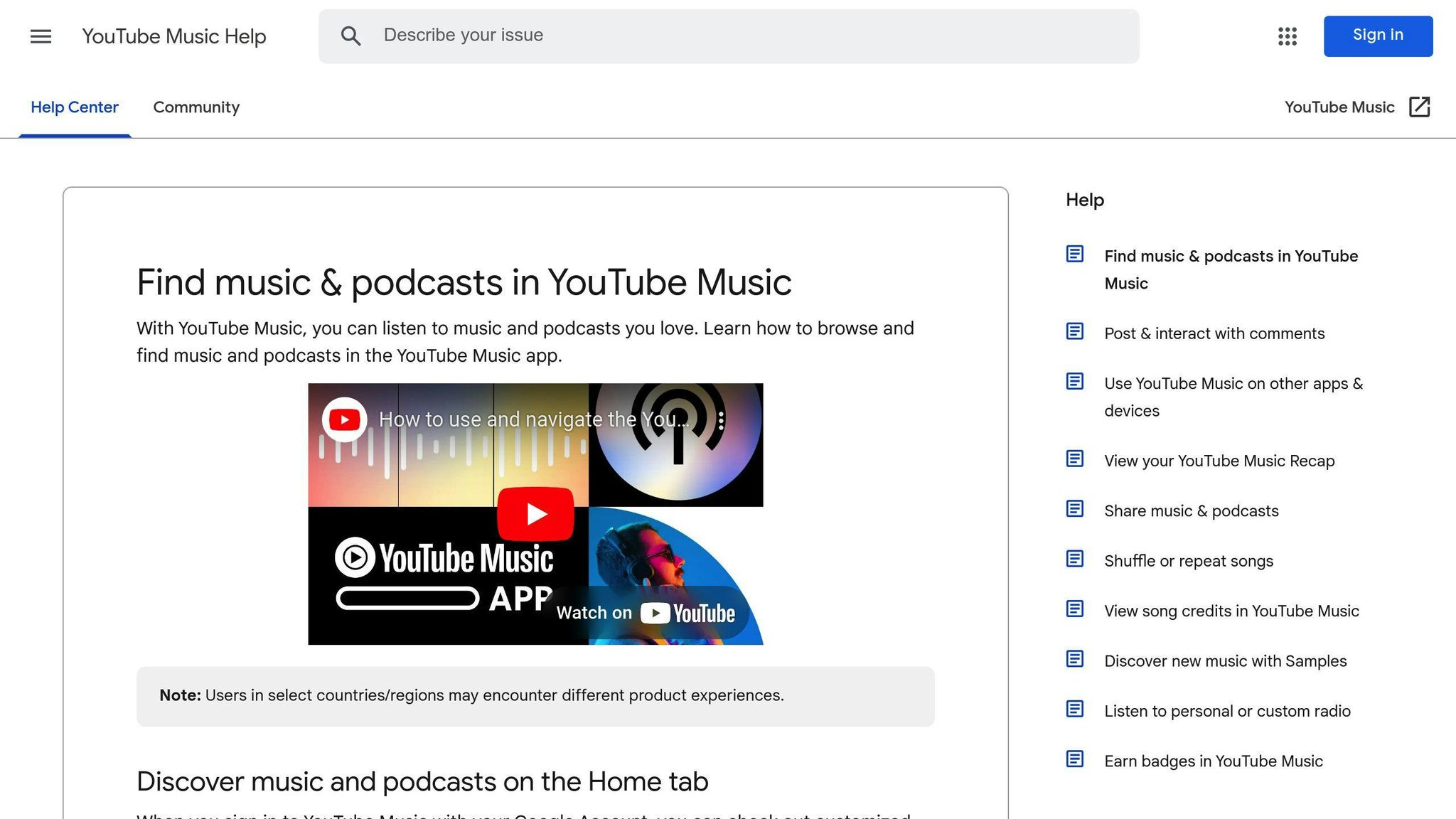Open 'Shuffle or repeat songs' article
Viewport: 1456px width, 819px height.
pos(1189,561)
